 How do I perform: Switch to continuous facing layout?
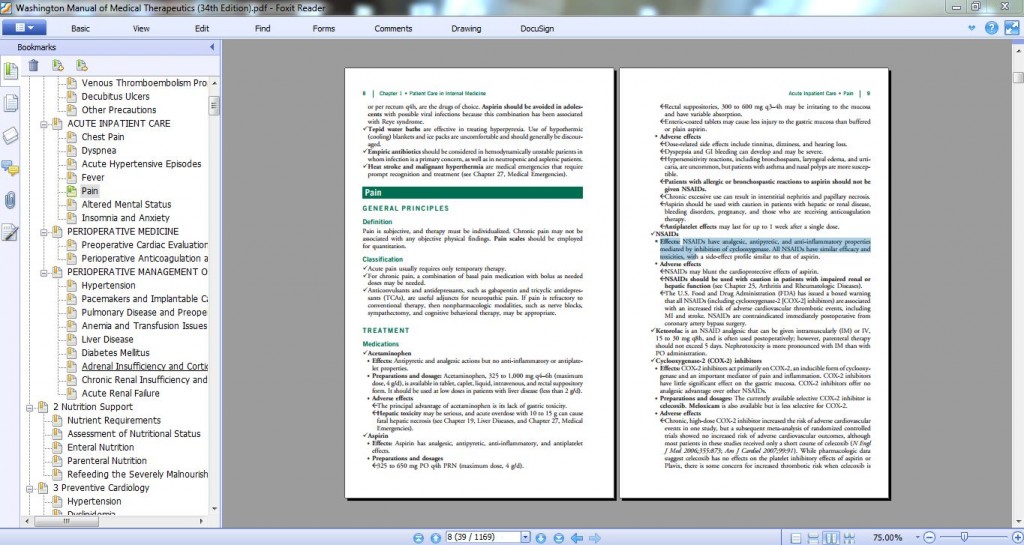click(x=849, y=538)
